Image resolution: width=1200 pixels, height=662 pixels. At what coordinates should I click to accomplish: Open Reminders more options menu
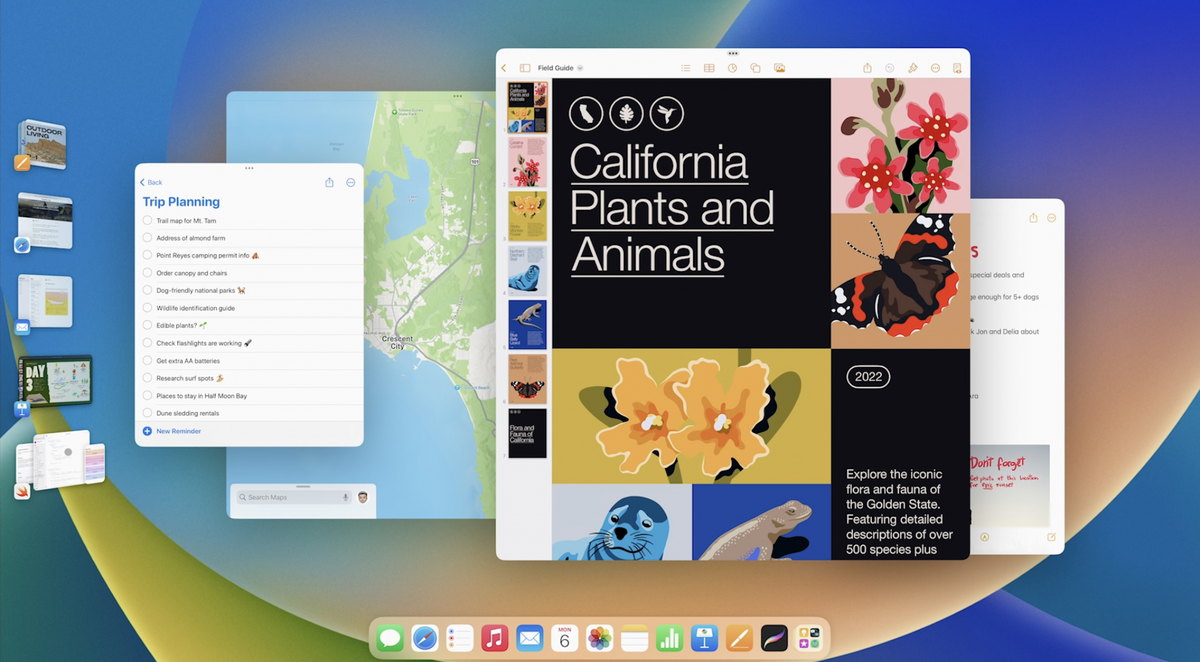coord(351,182)
